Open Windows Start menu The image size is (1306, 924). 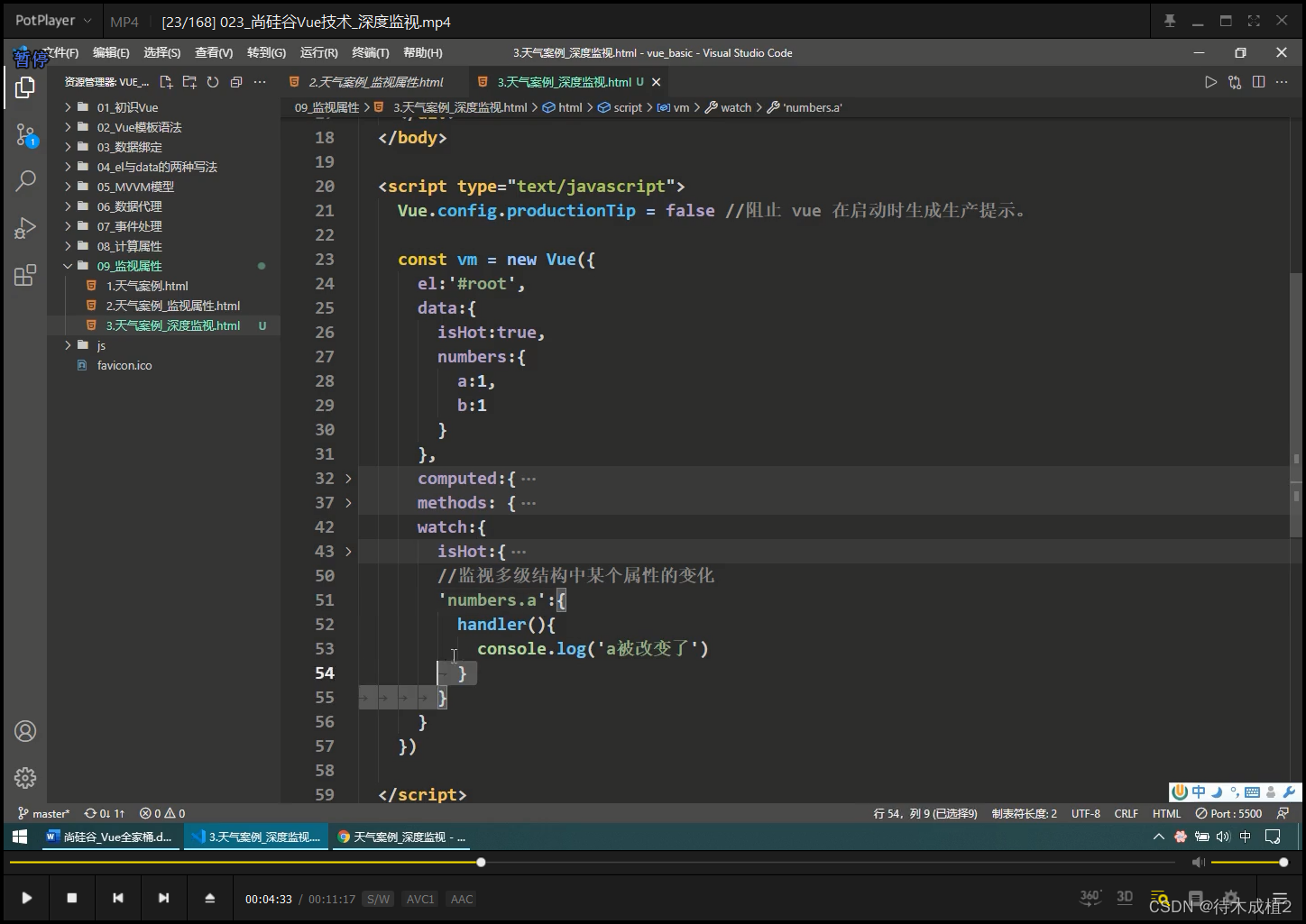pos(20,837)
